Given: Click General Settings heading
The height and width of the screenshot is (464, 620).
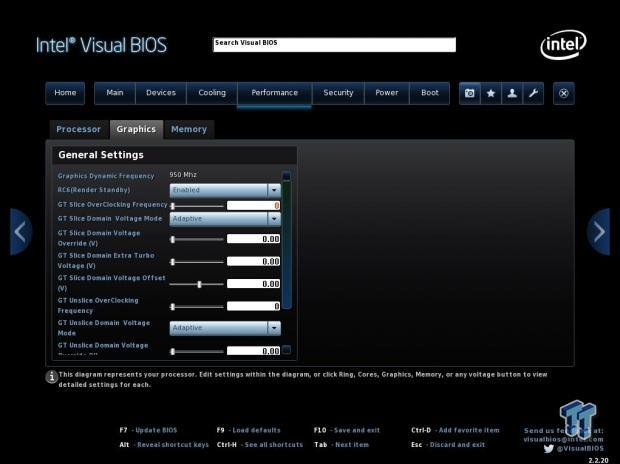Looking at the screenshot, I should [x=101, y=155].
